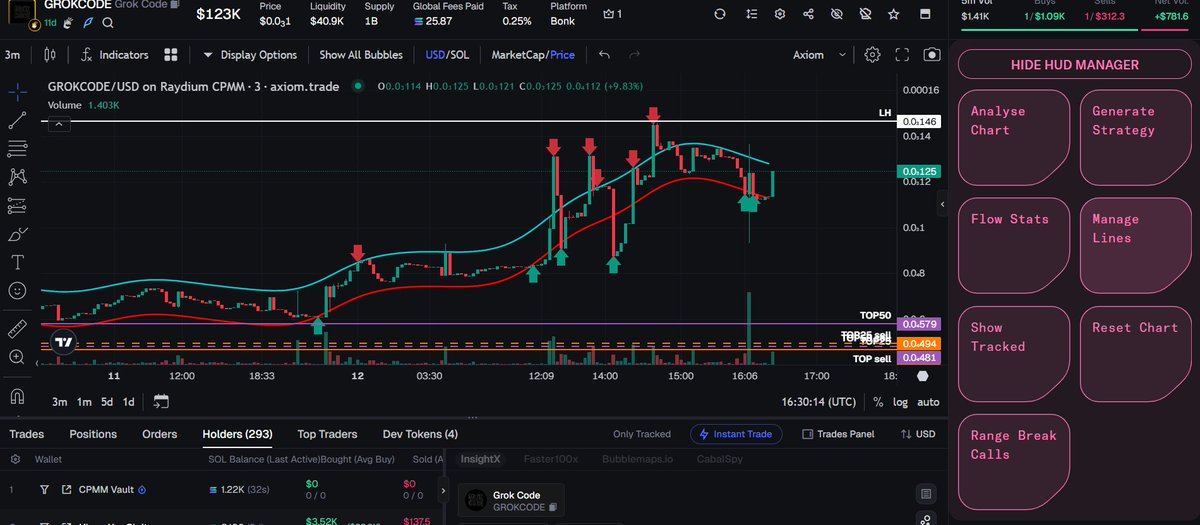Open the share token icon

click(x=809, y=14)
